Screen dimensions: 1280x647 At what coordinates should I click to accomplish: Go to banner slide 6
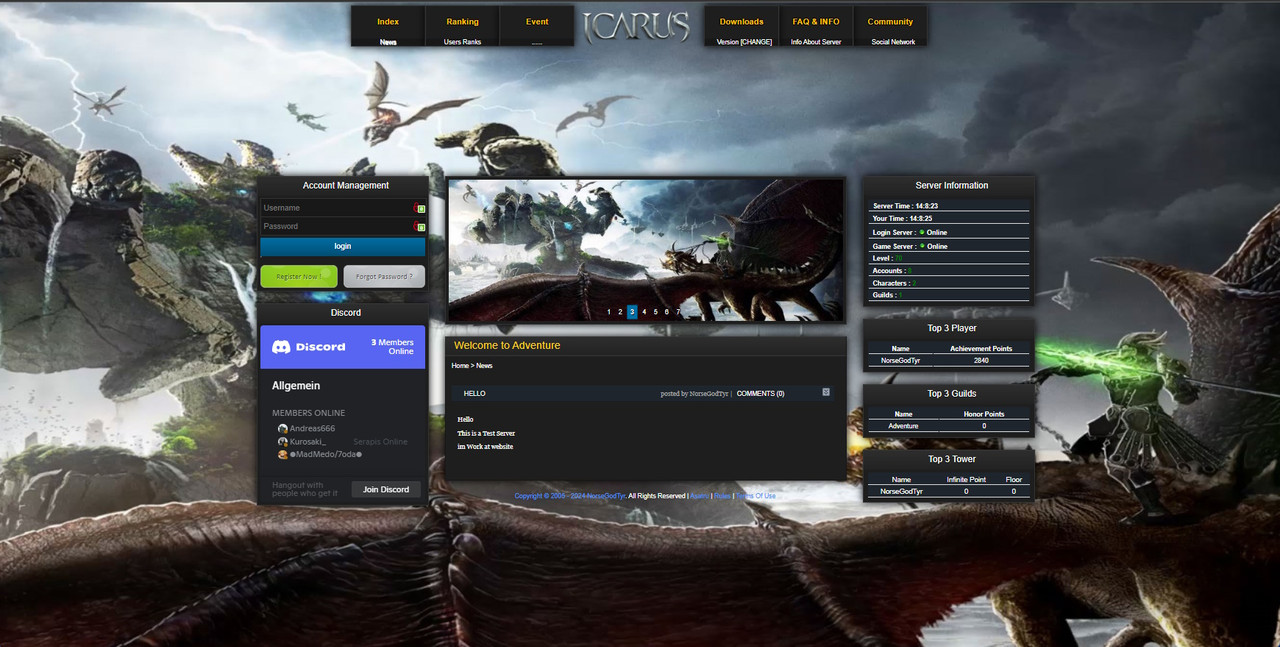pos(667,312)
